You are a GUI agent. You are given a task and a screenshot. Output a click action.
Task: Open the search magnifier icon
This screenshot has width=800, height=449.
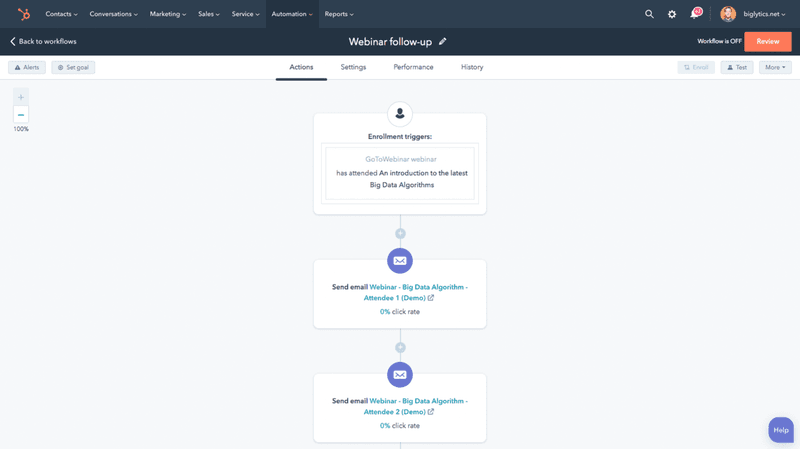[649, 14]
